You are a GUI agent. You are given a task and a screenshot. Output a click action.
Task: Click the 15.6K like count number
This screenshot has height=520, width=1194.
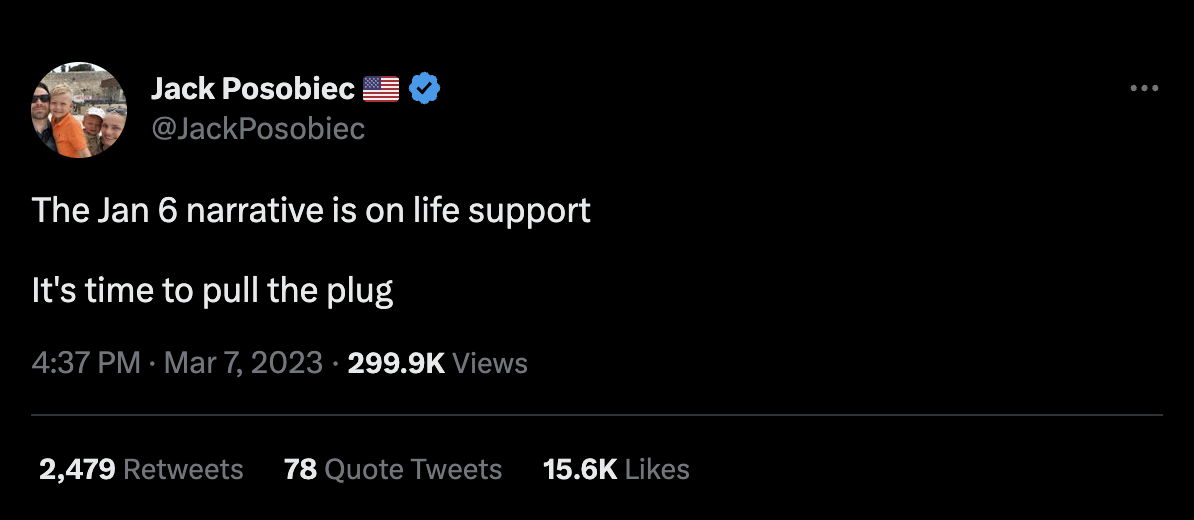point(579,469)
